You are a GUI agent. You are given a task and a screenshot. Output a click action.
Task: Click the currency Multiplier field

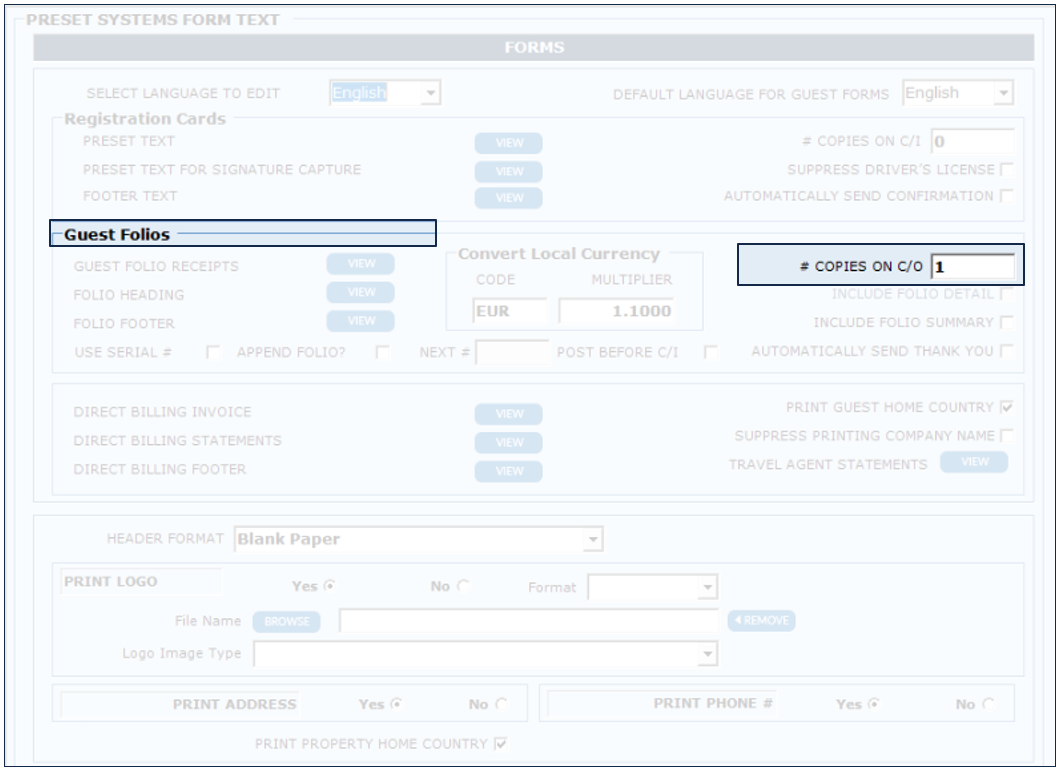click(615, 311)
